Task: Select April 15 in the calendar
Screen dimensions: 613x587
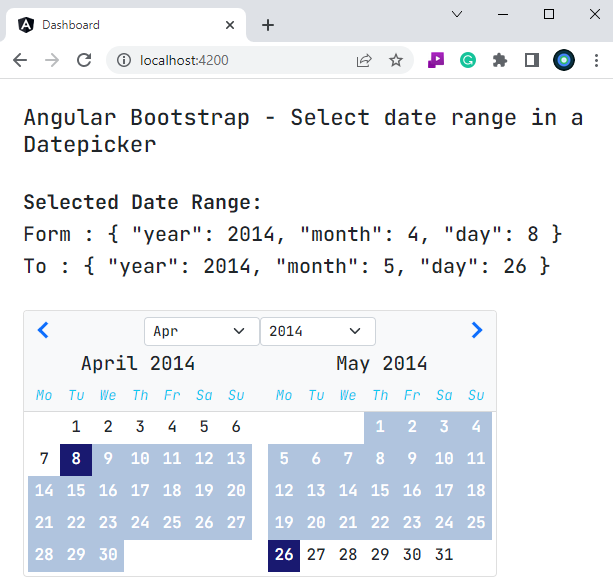Action: point(76,490)
